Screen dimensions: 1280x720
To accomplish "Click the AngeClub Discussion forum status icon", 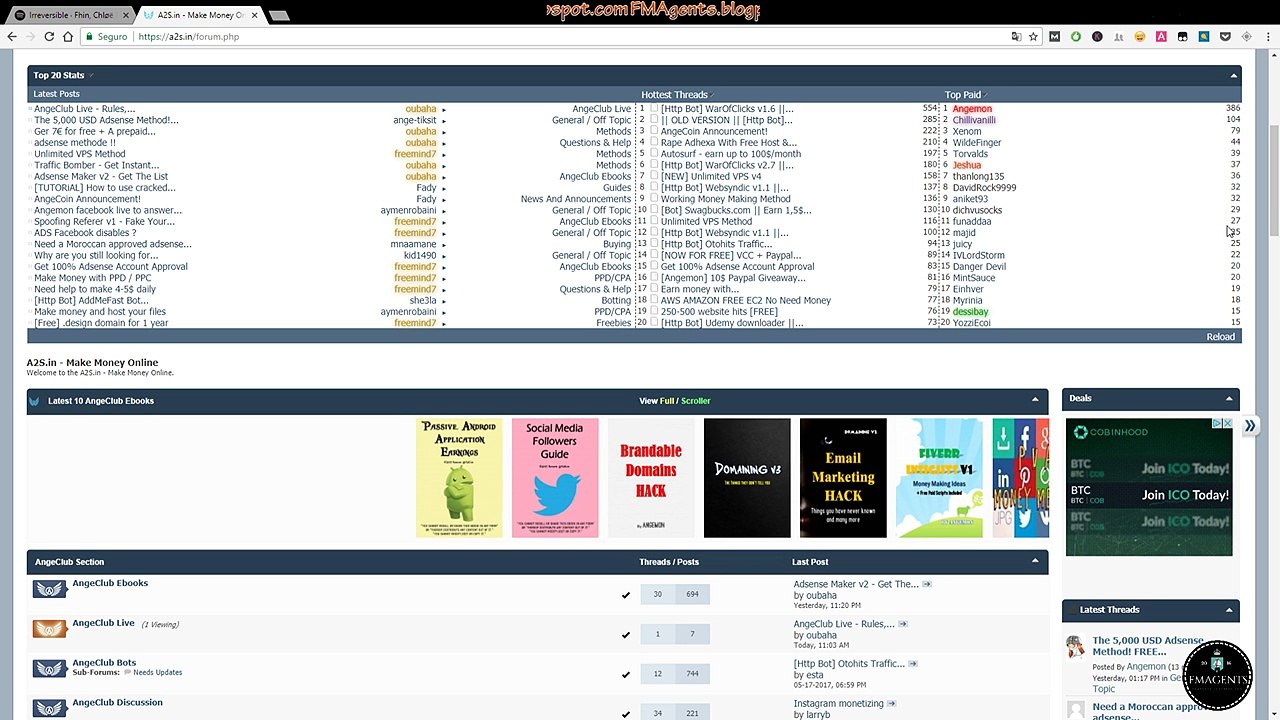I will [x=49, y=708].
